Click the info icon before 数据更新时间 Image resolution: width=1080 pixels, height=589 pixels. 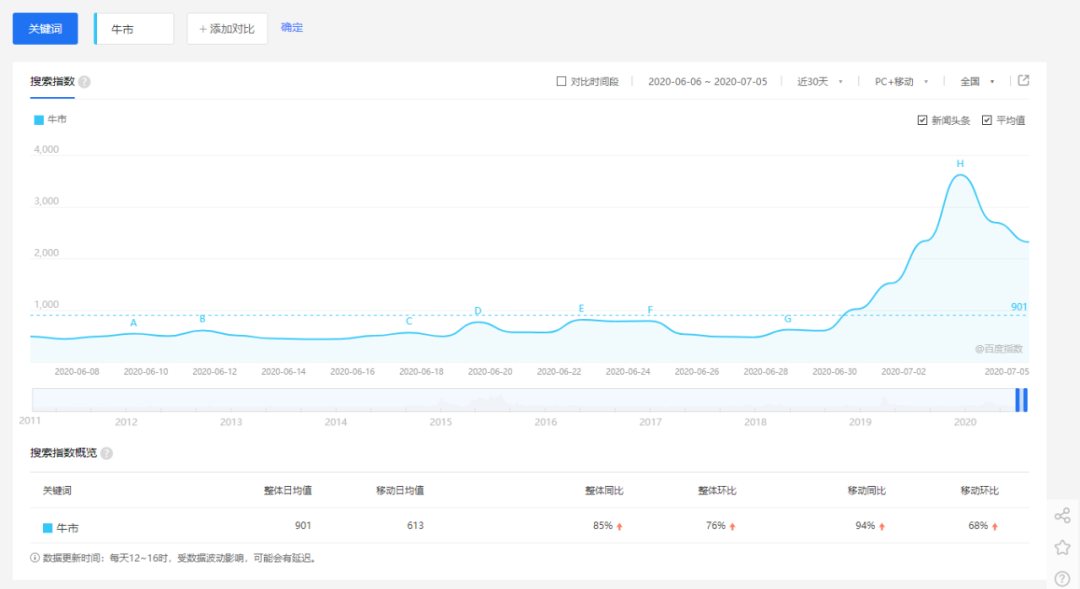tap(35, 558)
